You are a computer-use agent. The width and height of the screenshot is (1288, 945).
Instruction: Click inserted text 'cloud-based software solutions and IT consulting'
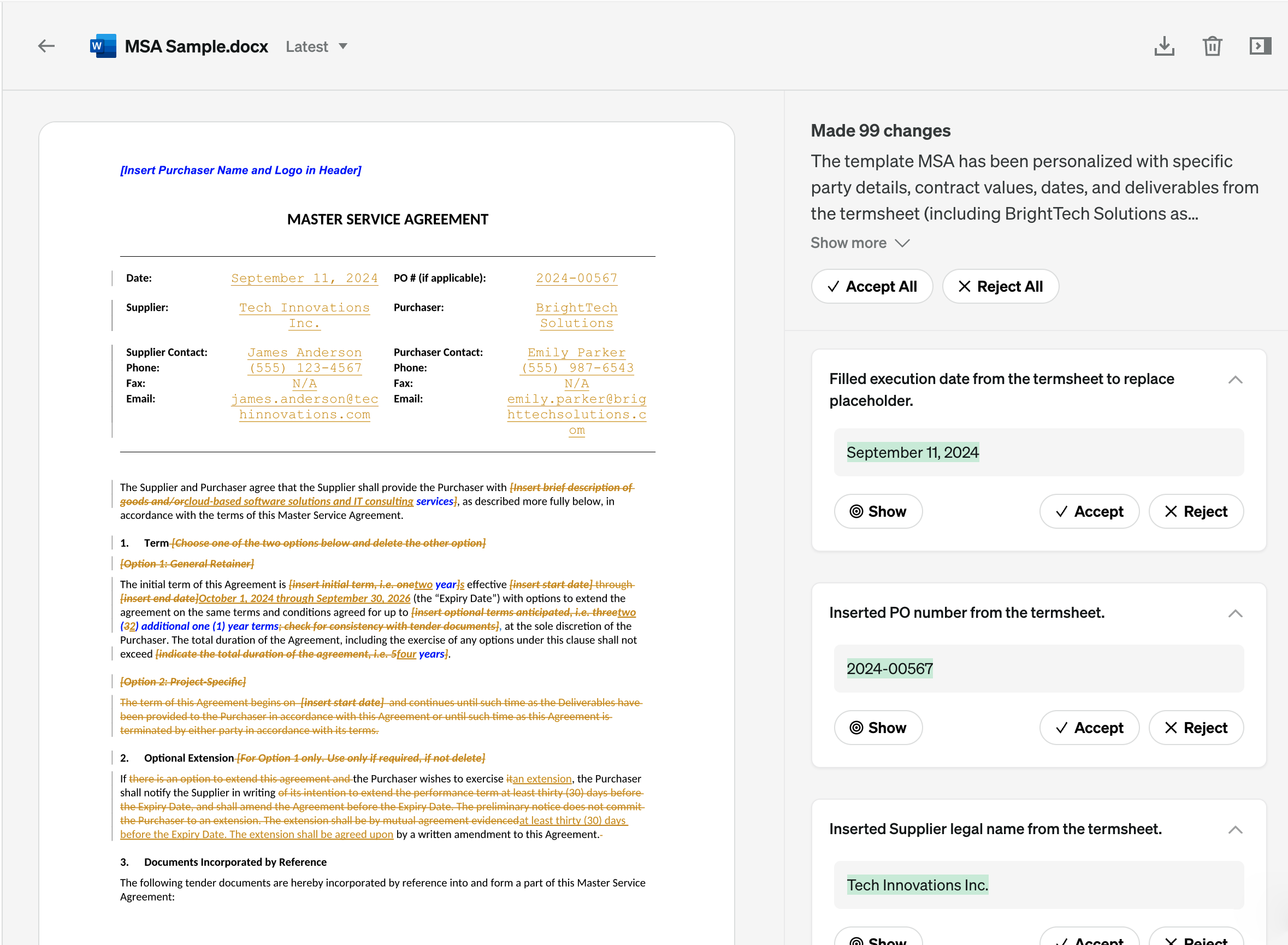pos(299,501)
